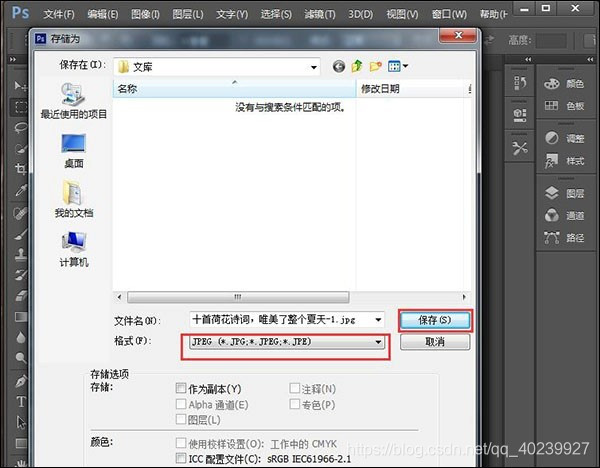Open the Window (窗口) menu
This screenshot has width=600, height=468.
[x=449, y=15]
